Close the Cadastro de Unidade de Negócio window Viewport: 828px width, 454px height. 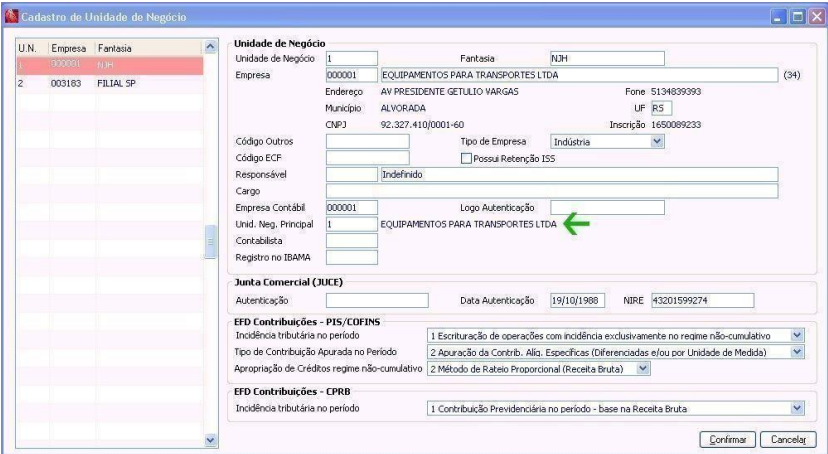point(816,17)
